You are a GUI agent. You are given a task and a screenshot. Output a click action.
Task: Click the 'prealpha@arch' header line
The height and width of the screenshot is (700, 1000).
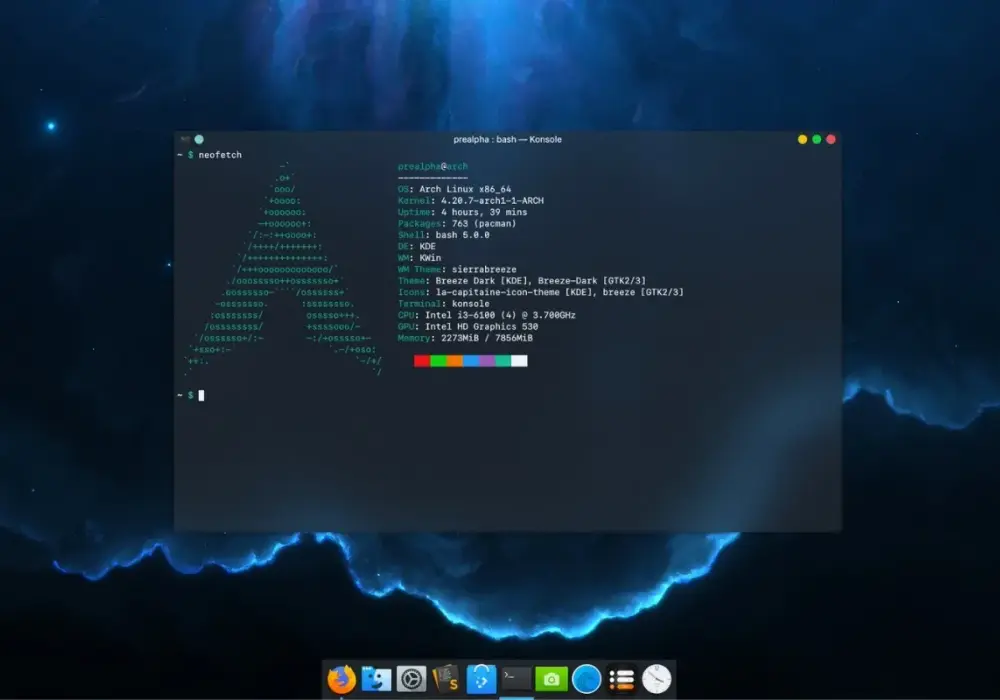click(432, 166)
